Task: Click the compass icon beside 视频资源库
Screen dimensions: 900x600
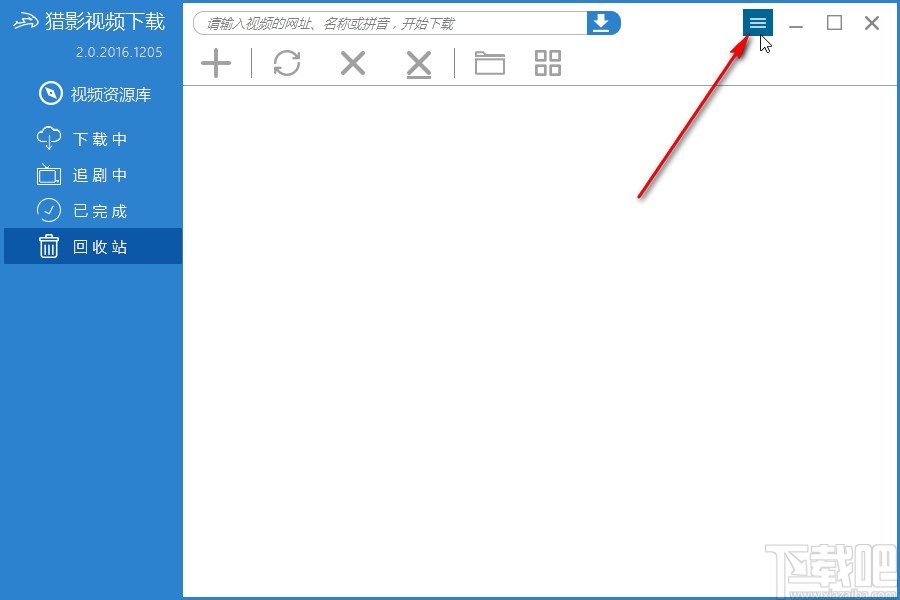Action: pyautogui.click(x=51, y=94)
